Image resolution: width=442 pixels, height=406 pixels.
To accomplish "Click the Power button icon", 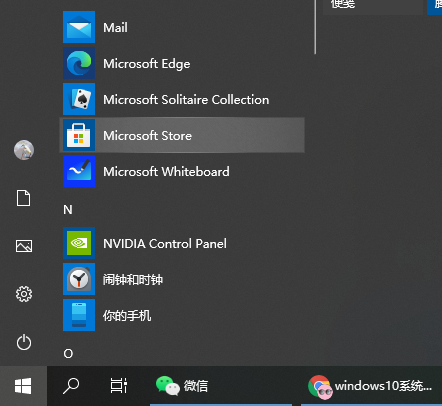I will tap(24, 342).
